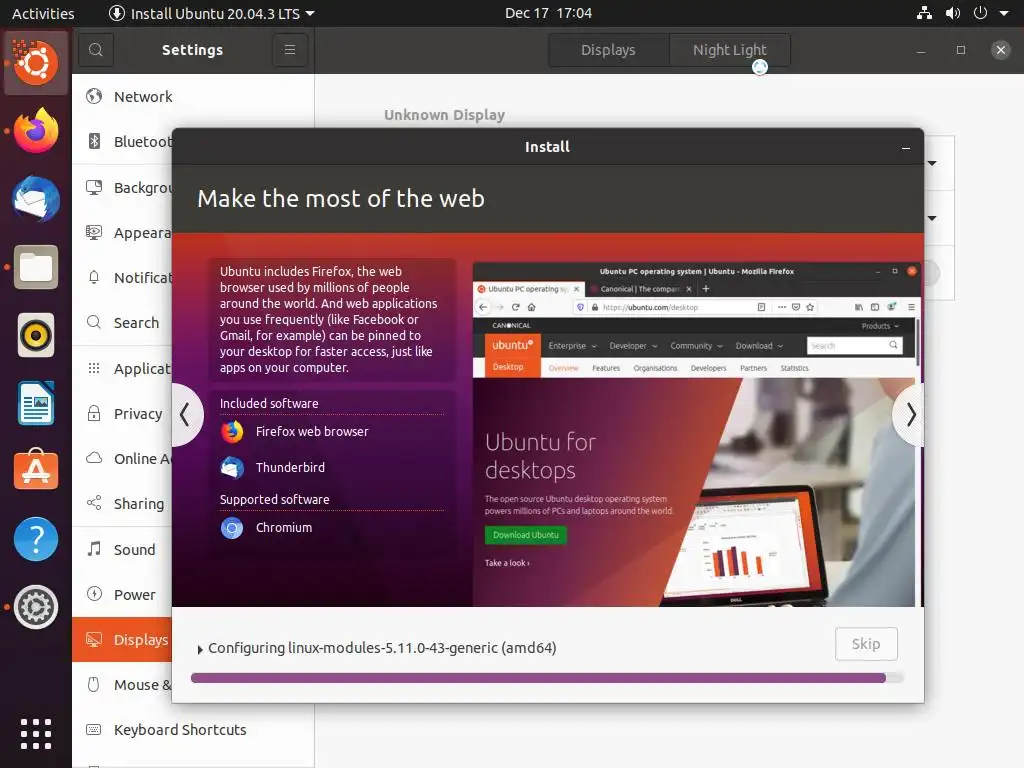Select Bluetooth in the Settings sidebar

pos(122,142)
